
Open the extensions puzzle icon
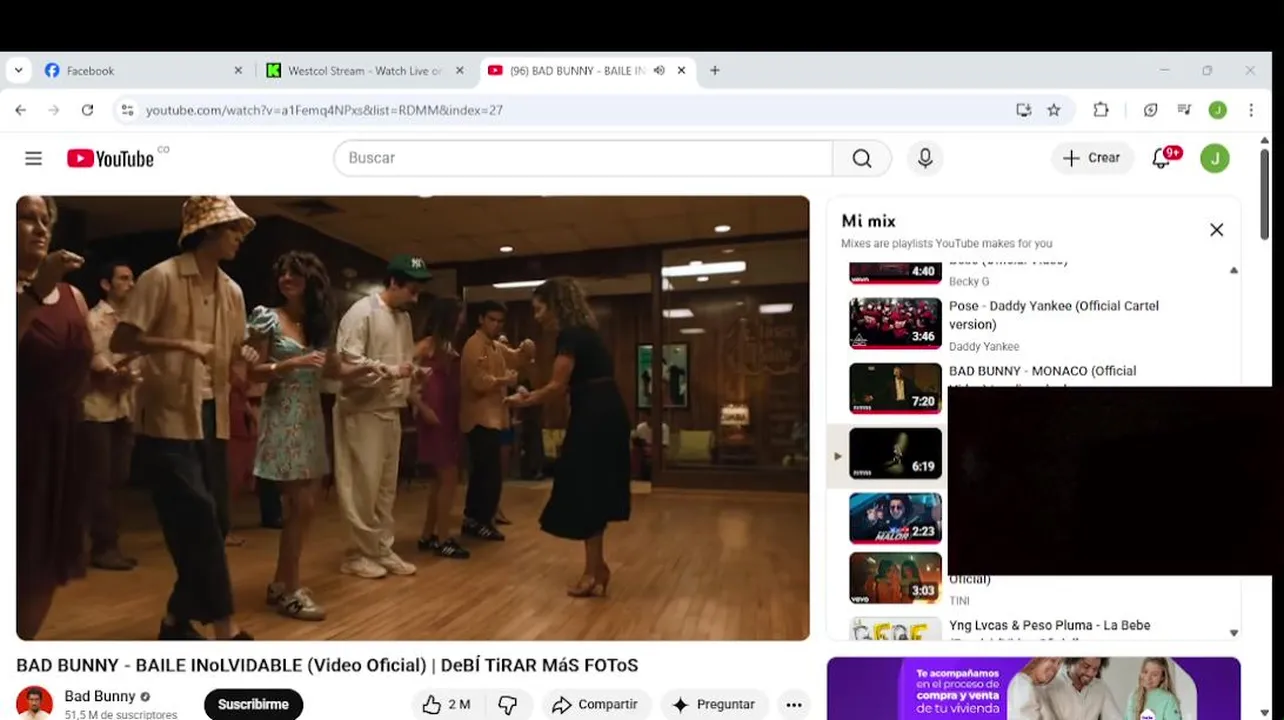(1101, 110)
